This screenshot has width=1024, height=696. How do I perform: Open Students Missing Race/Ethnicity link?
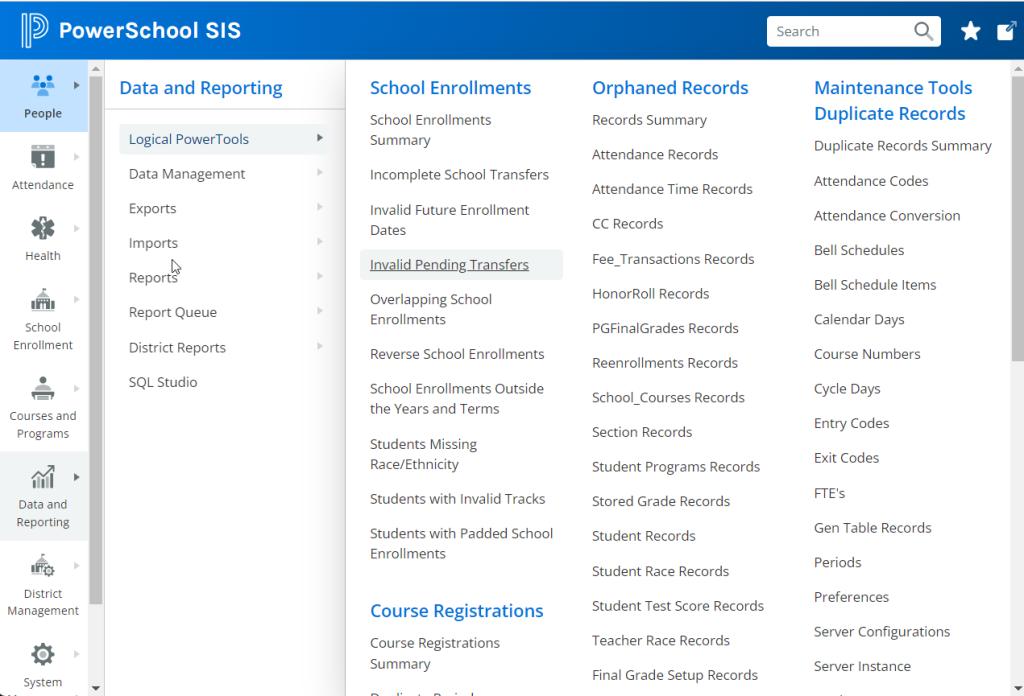coord(423,454)
